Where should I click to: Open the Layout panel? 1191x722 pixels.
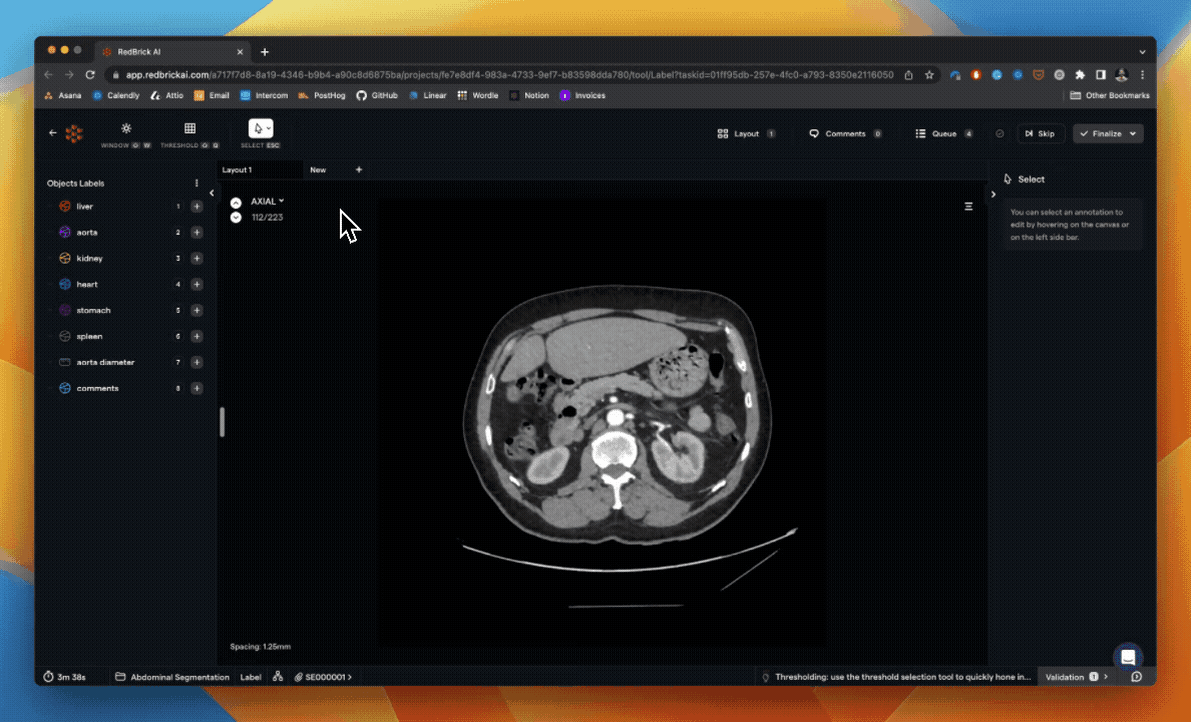click(x=746, y=134)
